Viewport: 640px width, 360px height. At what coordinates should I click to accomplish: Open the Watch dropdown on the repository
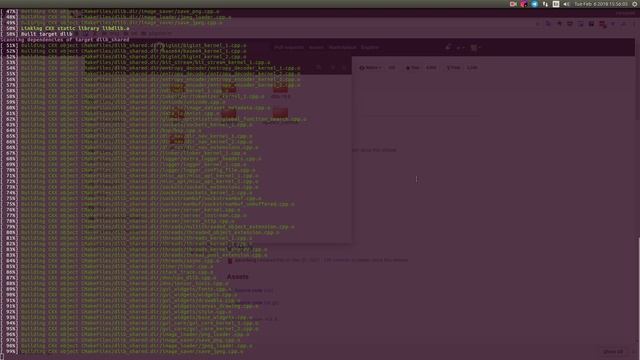[371, 68]
